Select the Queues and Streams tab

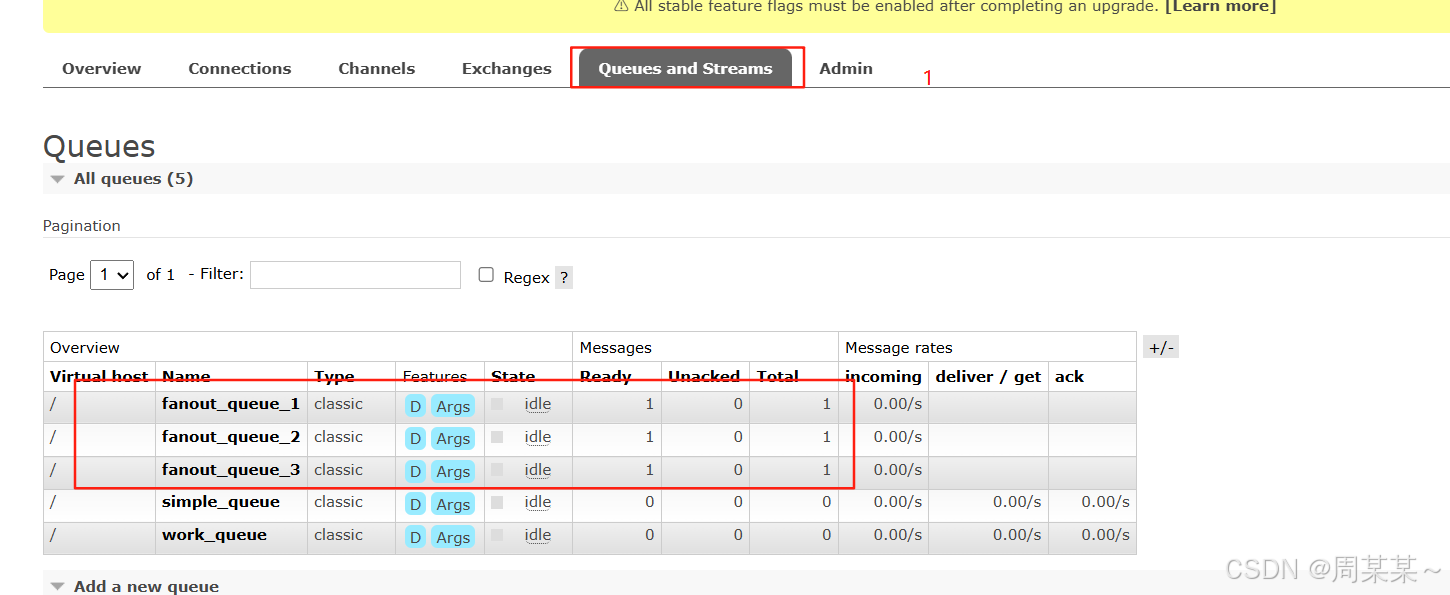pos(686,68)
